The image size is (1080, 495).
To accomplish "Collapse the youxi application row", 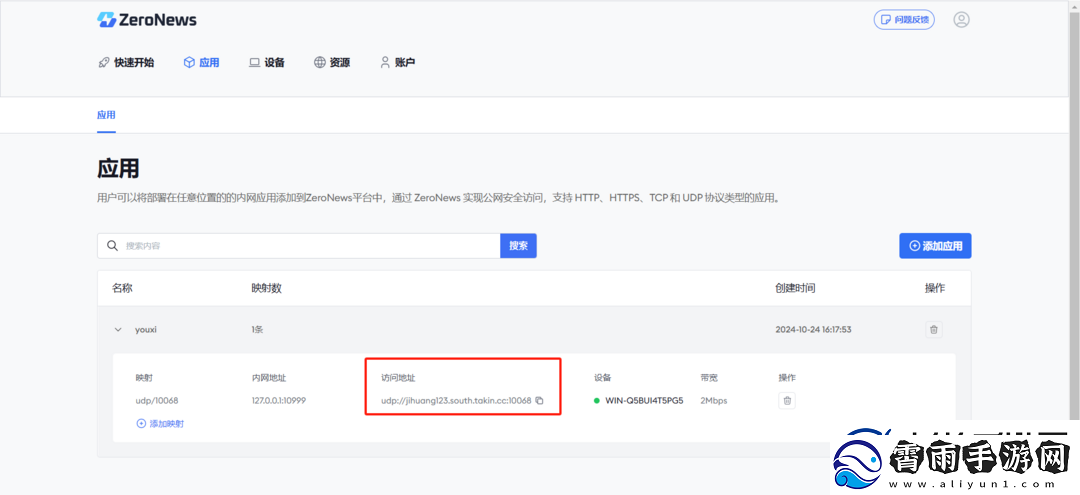I will pyautogui.click(x=118, y=330).
